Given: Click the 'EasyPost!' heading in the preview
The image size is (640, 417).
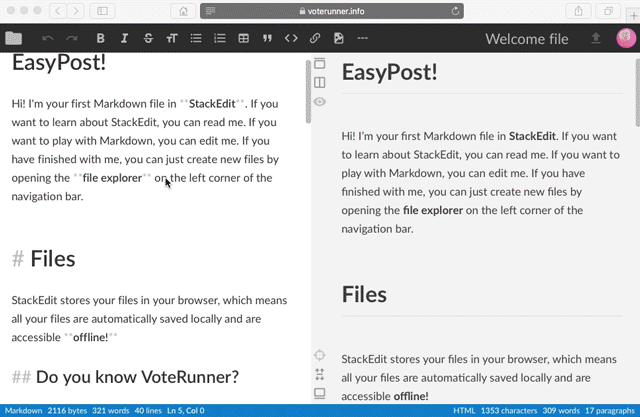Looking at the screenshot, I should coord(389,72).
